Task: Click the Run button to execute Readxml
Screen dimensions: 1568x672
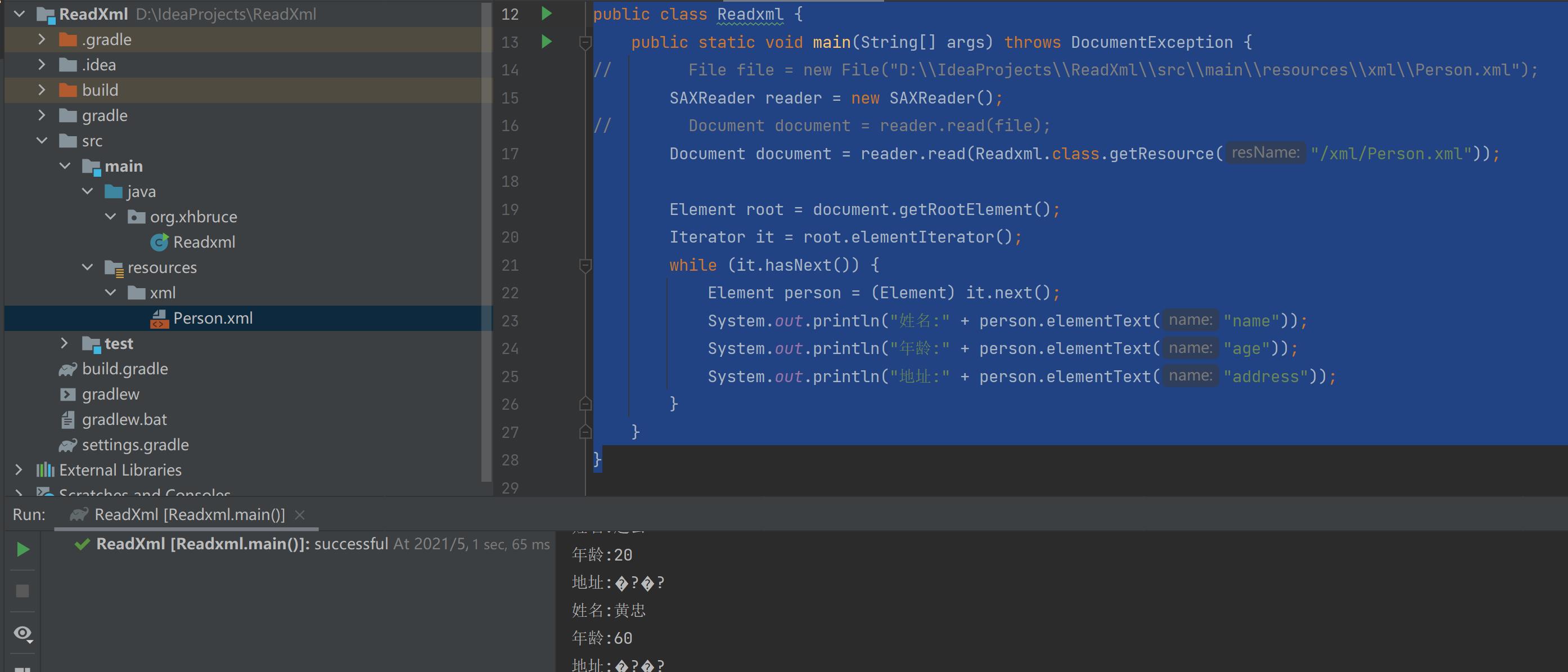Action: pos(22,549)
